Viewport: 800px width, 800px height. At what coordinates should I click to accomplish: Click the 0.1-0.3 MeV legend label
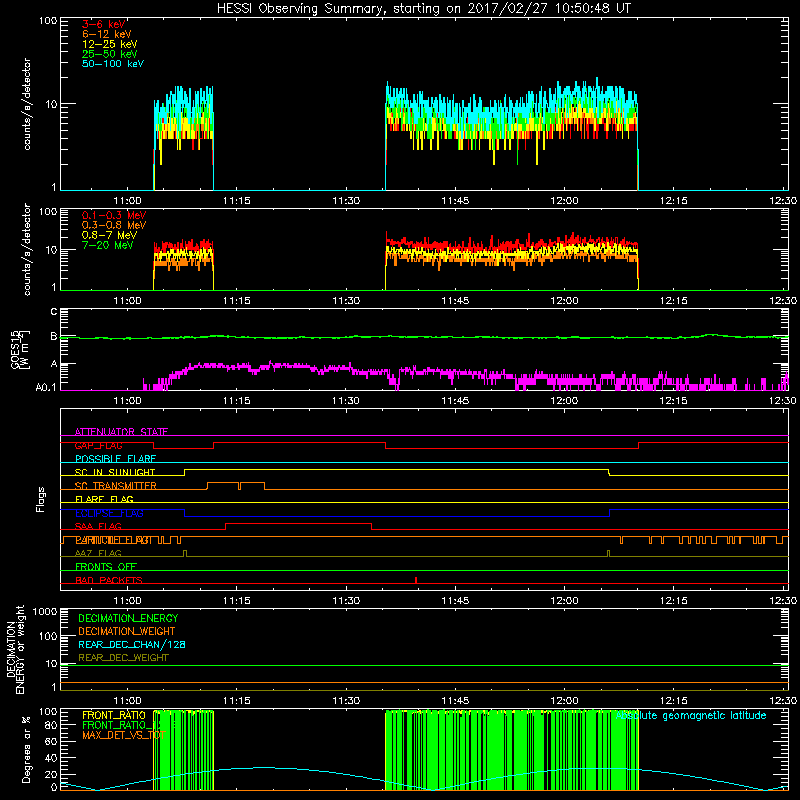(x=114, y=215)
